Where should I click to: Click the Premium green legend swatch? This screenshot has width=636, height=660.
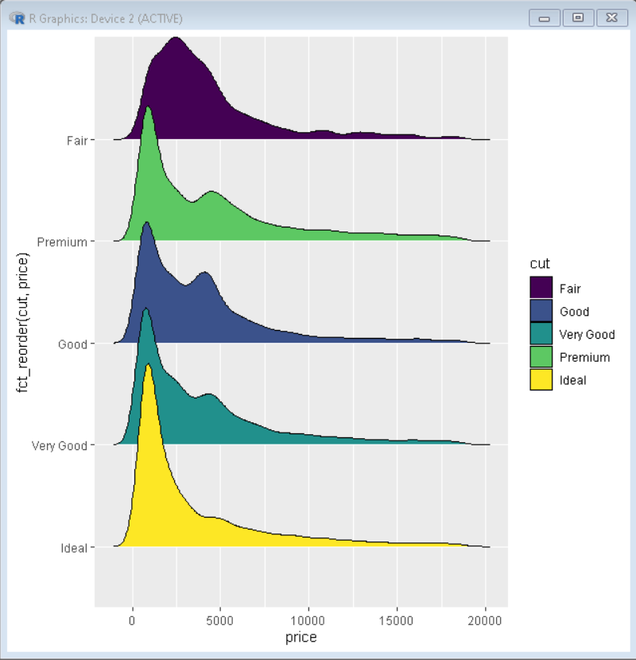pyautogui.click(x=541, y=357)
